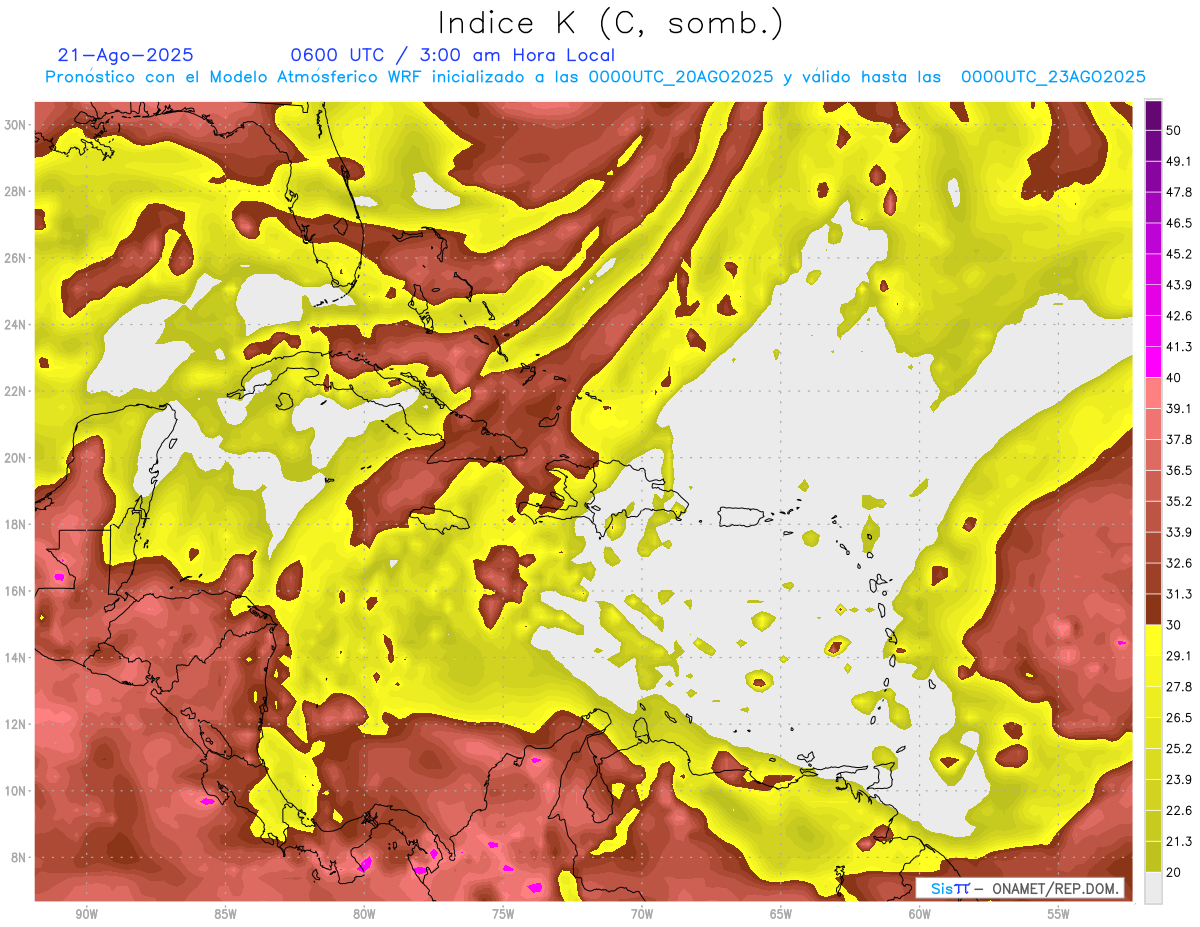The height and width of the screenshot is (927, 1200).
Task: Click the latitude axis label '20N'
Action: pyautogui.click(x=15, y=458)
